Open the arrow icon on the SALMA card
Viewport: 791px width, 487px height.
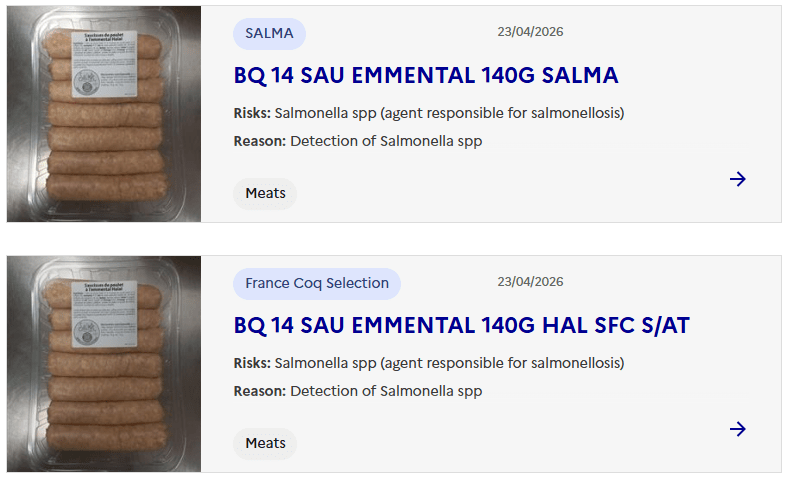click(737, 179)
